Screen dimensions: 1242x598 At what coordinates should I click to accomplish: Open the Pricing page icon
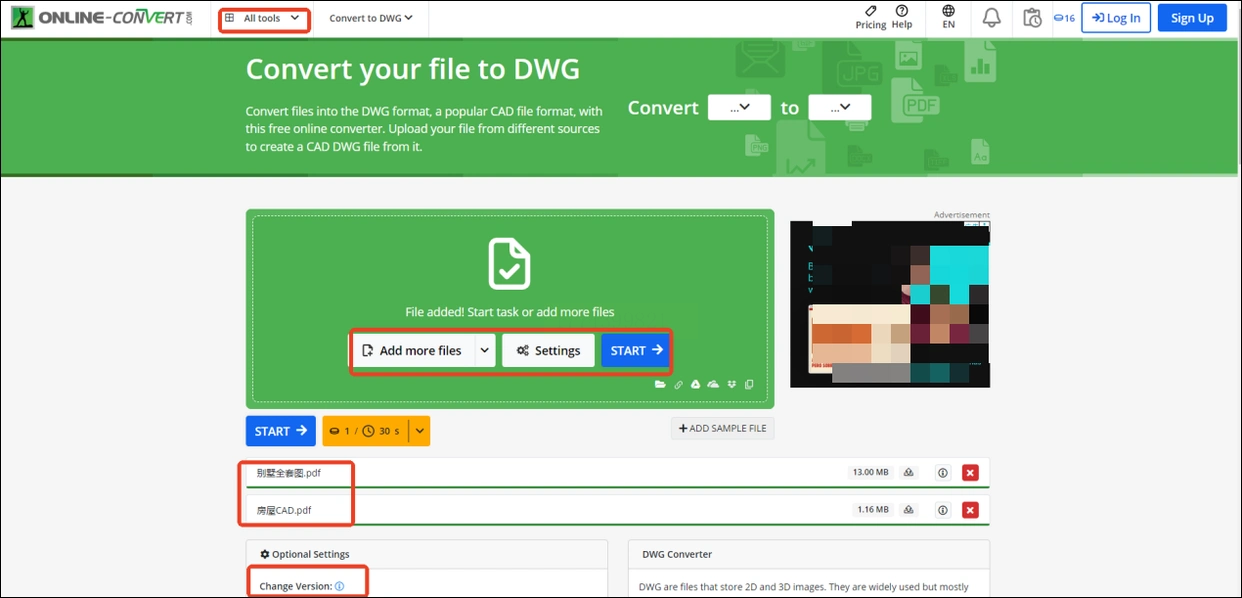tap(870, 11)
